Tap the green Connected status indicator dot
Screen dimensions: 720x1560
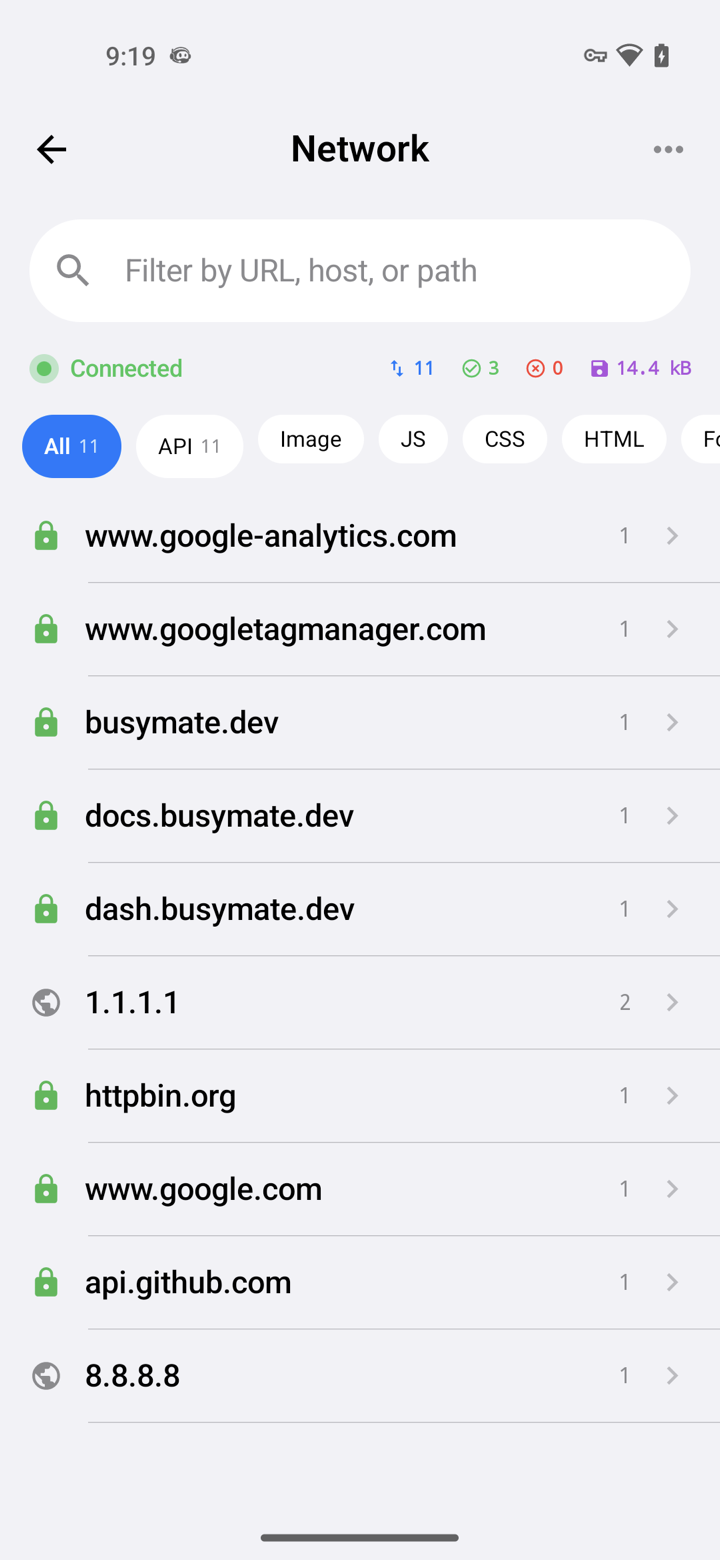pyautogui.click(x=44, y=368)
